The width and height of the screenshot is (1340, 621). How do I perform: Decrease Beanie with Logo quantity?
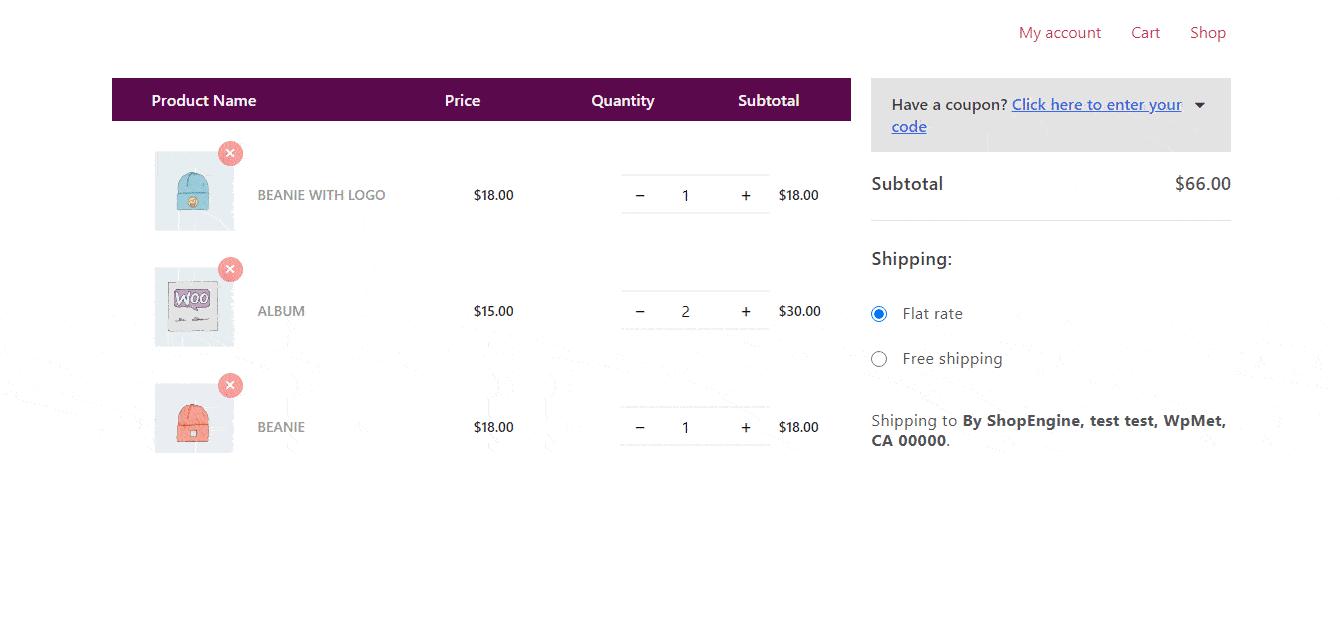(x=640, y=195)
